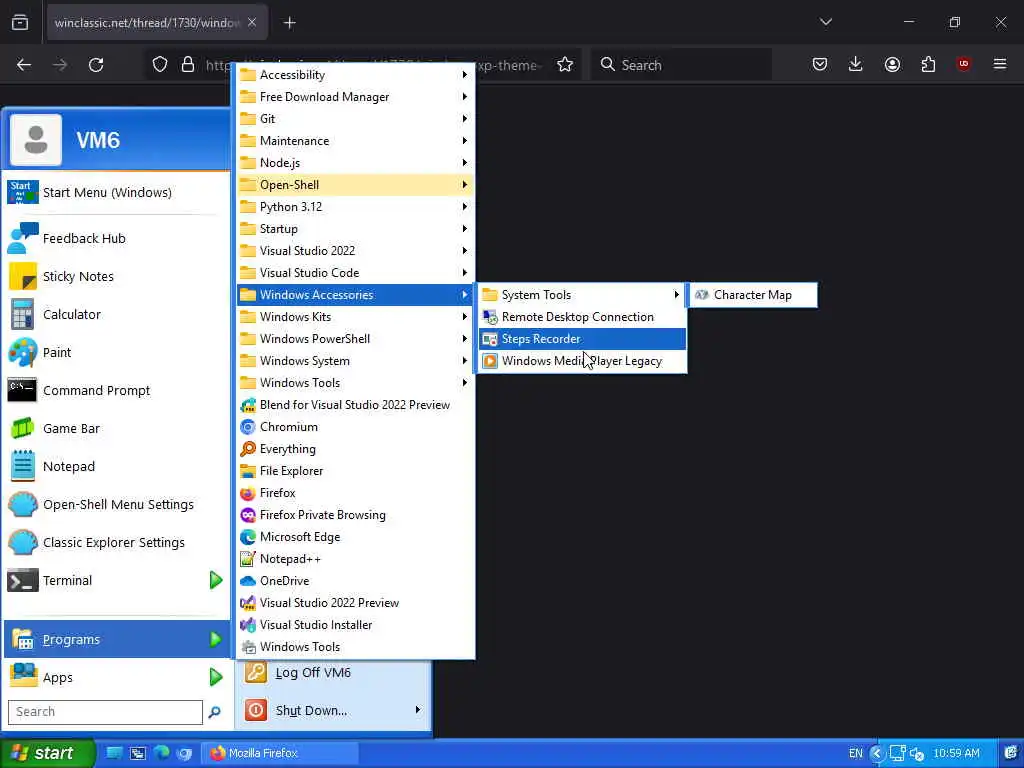Click the uBlock Origin toolbar icon
The width and height of the screenshot is (1024, 768).
(963, 64)
